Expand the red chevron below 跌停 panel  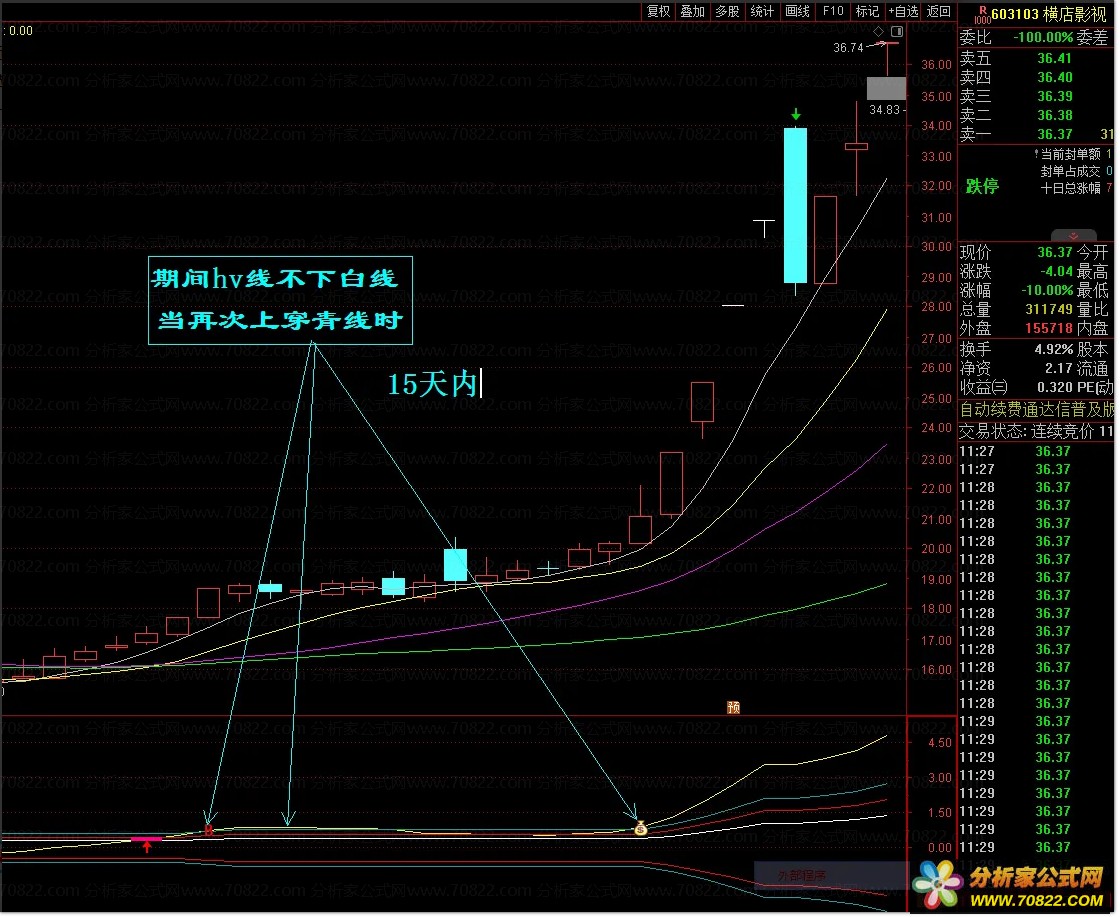(x=1074, y=236)
